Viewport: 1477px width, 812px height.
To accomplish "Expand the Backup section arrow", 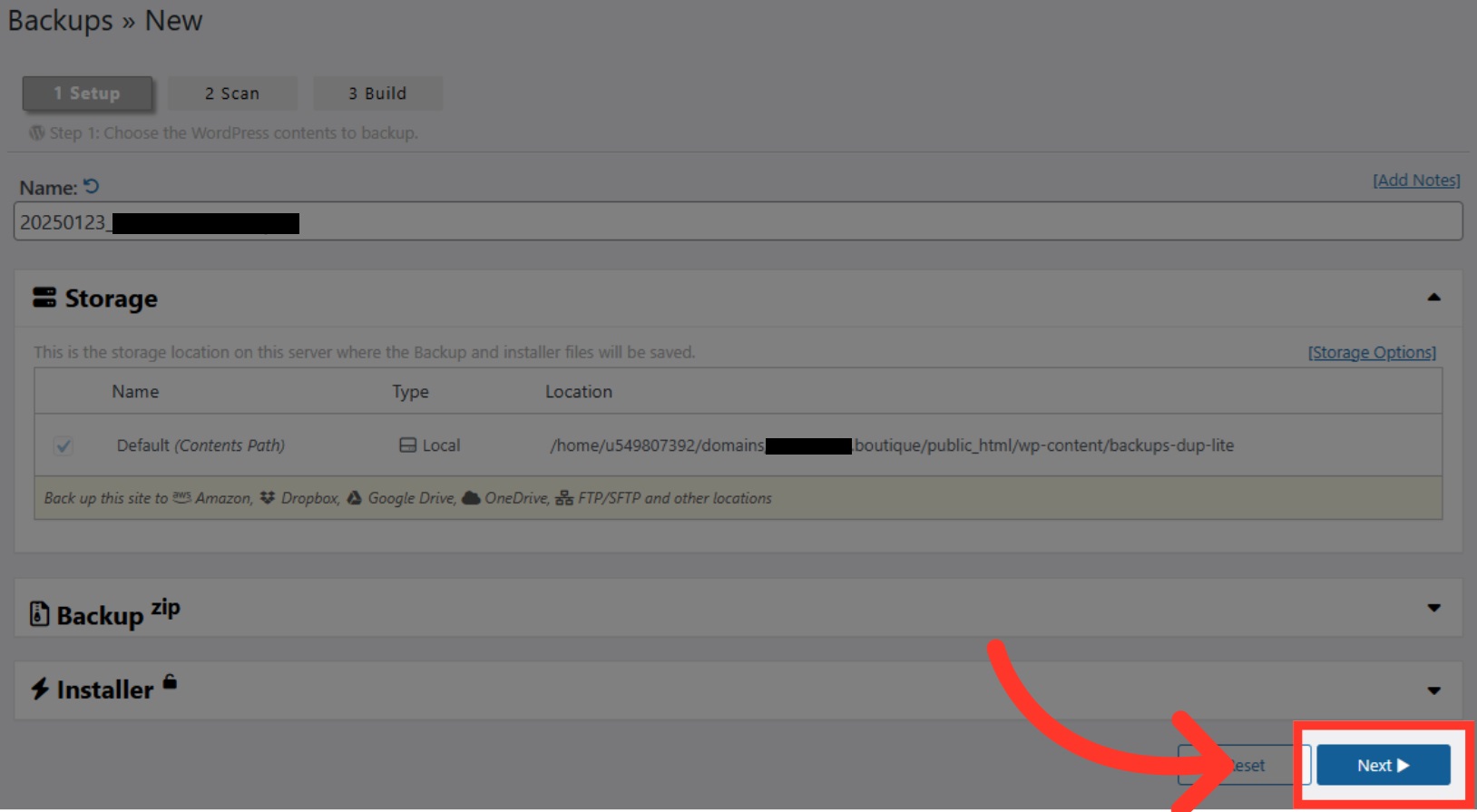I will [x=1433, y=608].
